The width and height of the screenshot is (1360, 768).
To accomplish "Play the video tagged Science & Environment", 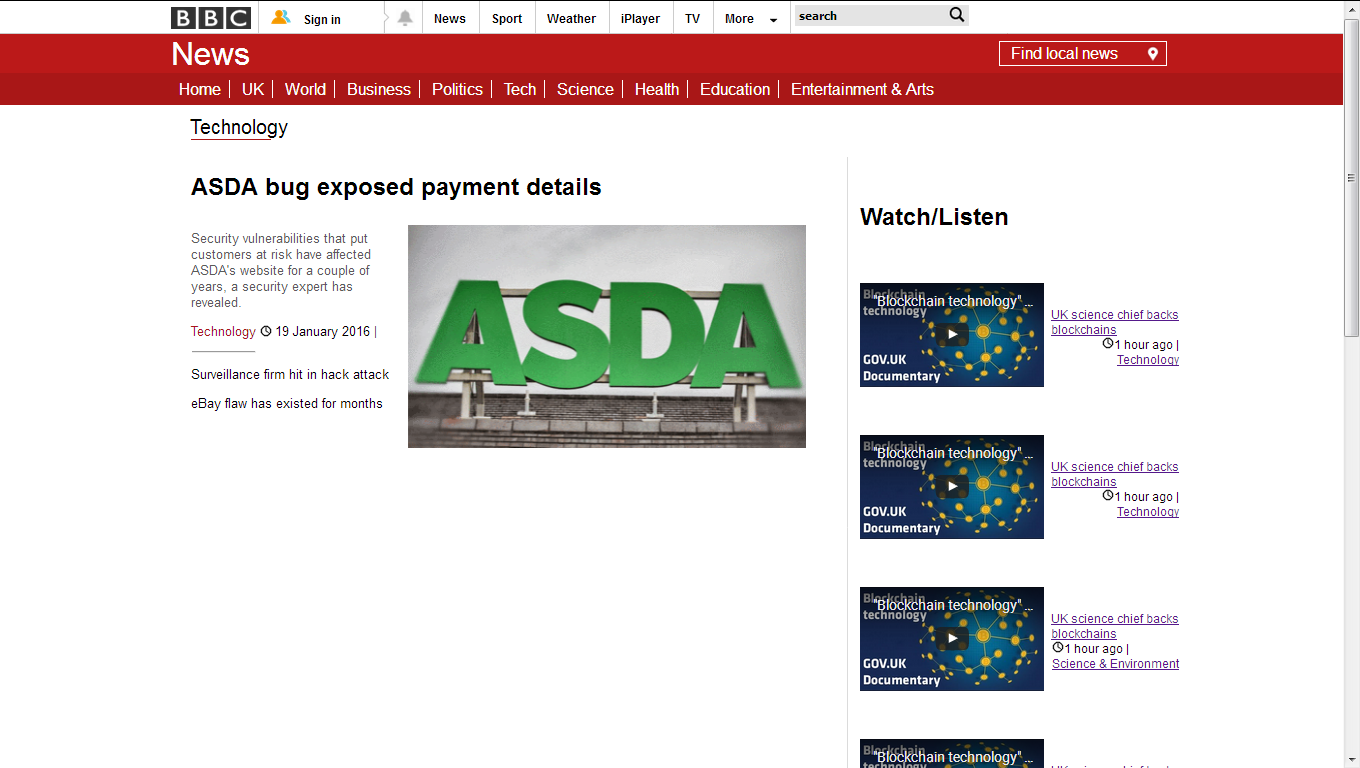I will 952,639.
